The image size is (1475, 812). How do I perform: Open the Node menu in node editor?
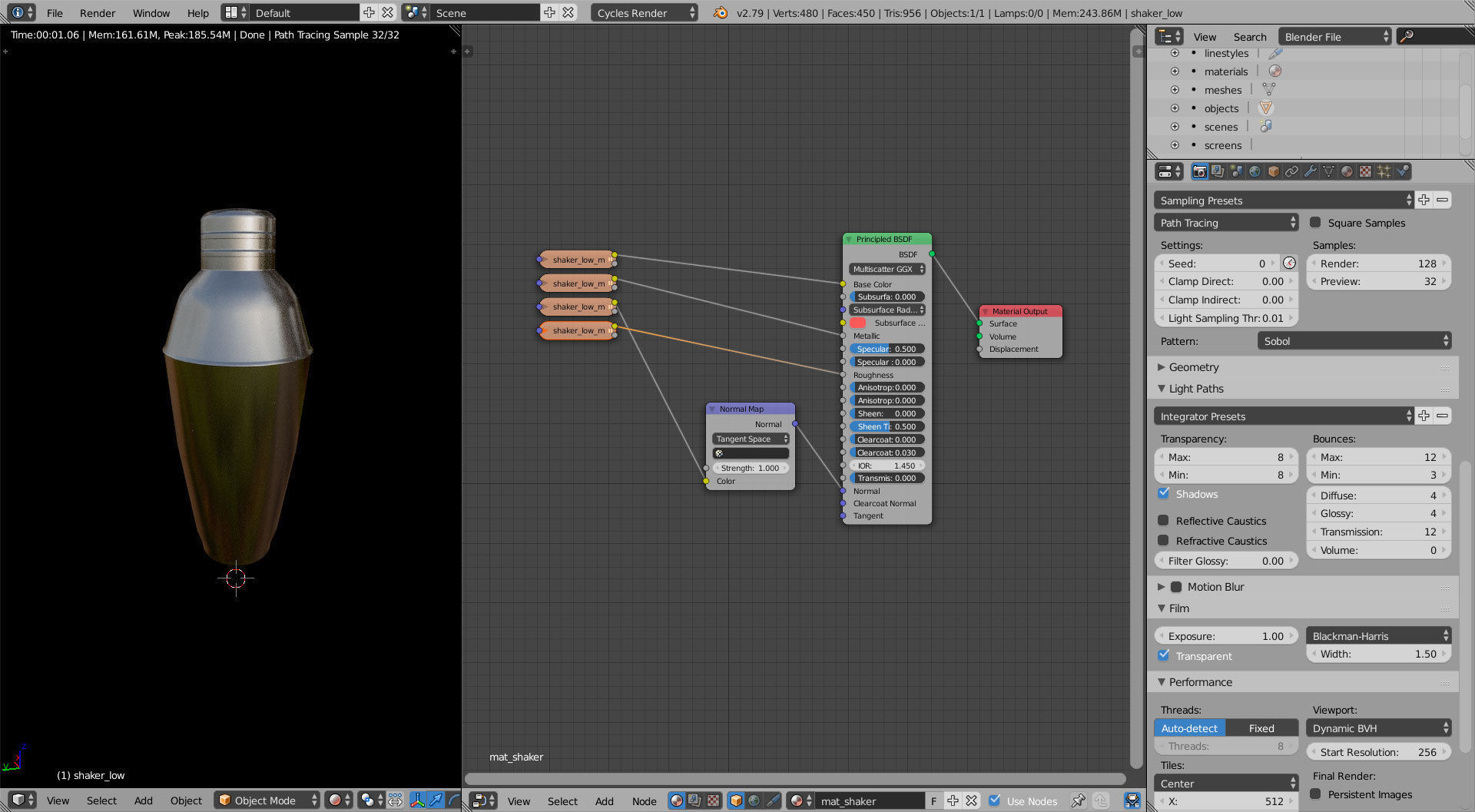[x=644, y=801]
